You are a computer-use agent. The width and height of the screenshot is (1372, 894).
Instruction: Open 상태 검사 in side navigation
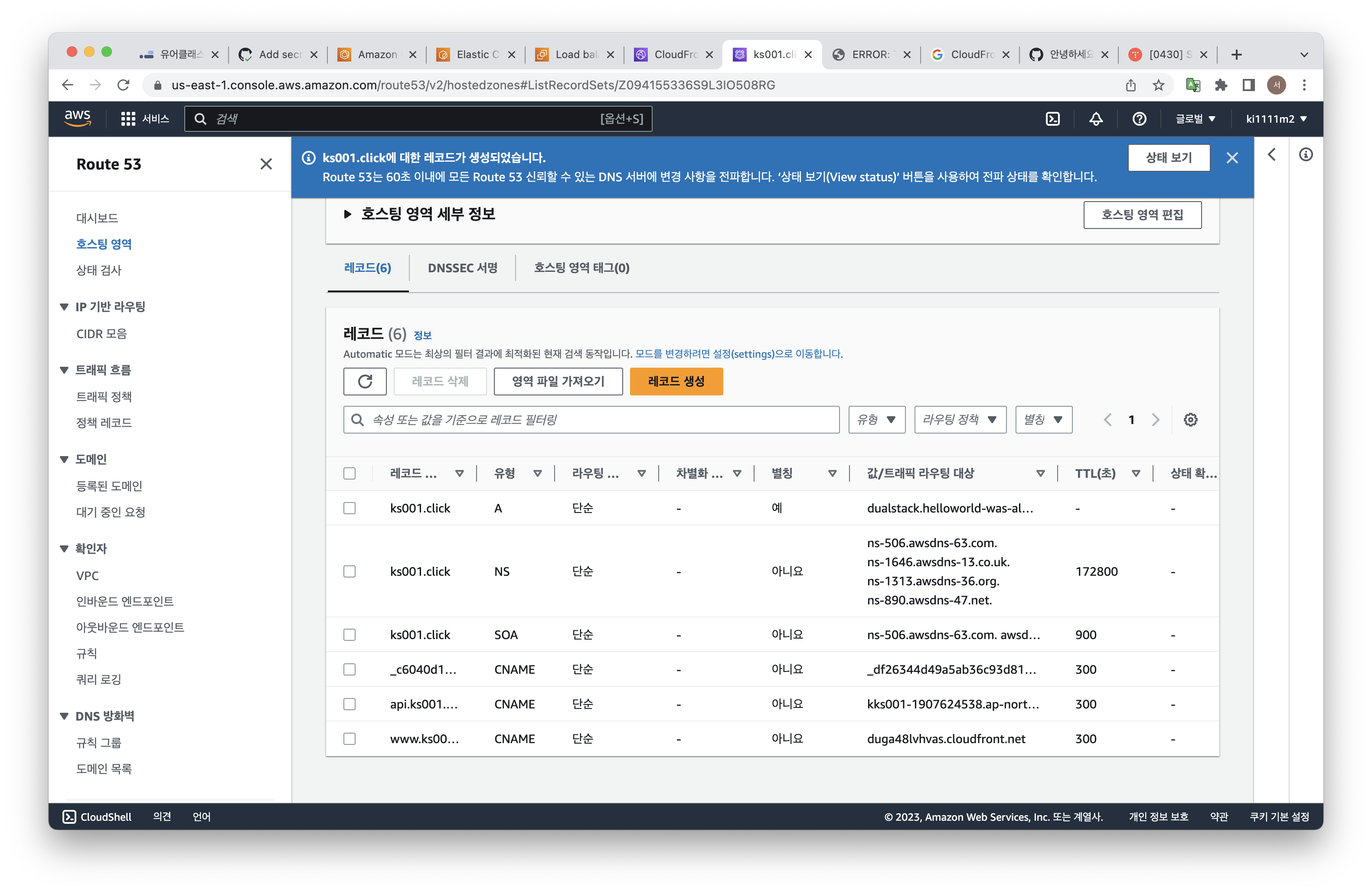click(x=98, y=271)
